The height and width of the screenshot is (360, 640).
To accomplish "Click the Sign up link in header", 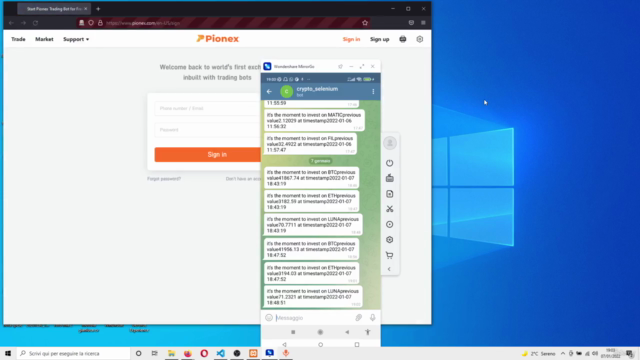I will tap(380, 39).
